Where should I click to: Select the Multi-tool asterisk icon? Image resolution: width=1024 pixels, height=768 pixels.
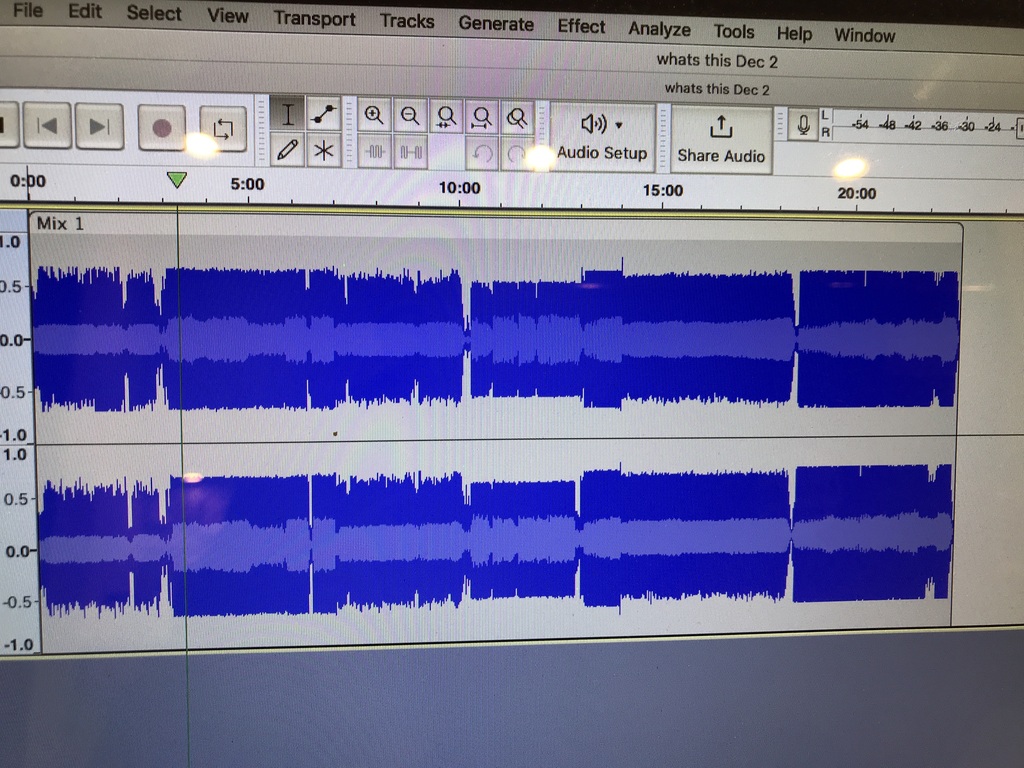tap(323, 152)
